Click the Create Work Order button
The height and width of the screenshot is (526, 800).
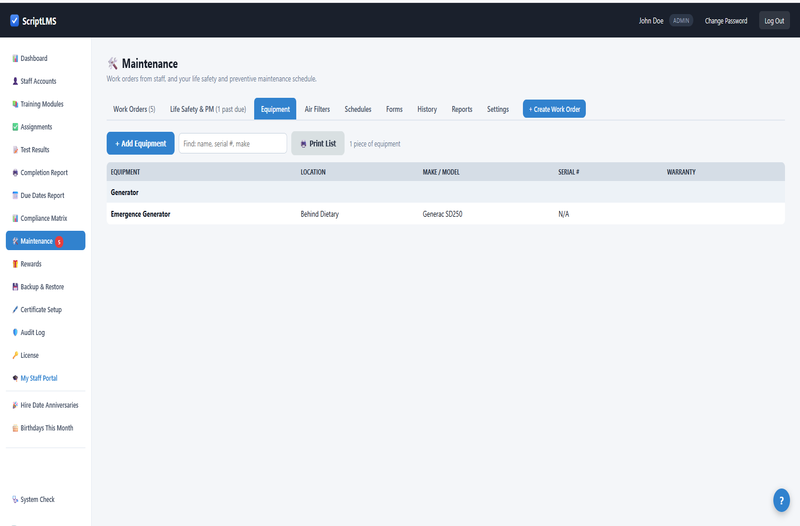[x=554, y=109]
